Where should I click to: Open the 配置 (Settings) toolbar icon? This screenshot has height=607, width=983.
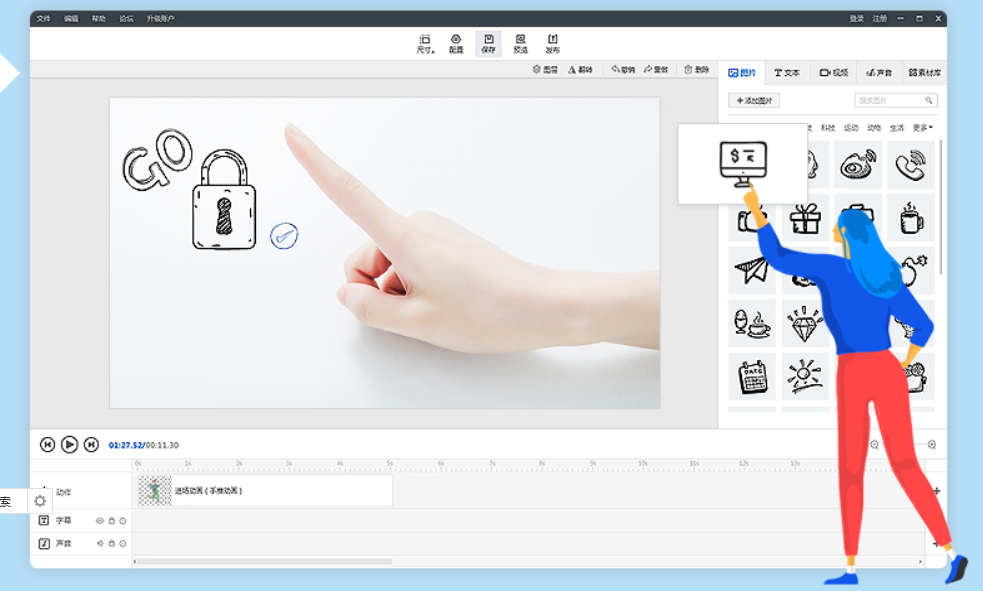[x=456, y=42]
